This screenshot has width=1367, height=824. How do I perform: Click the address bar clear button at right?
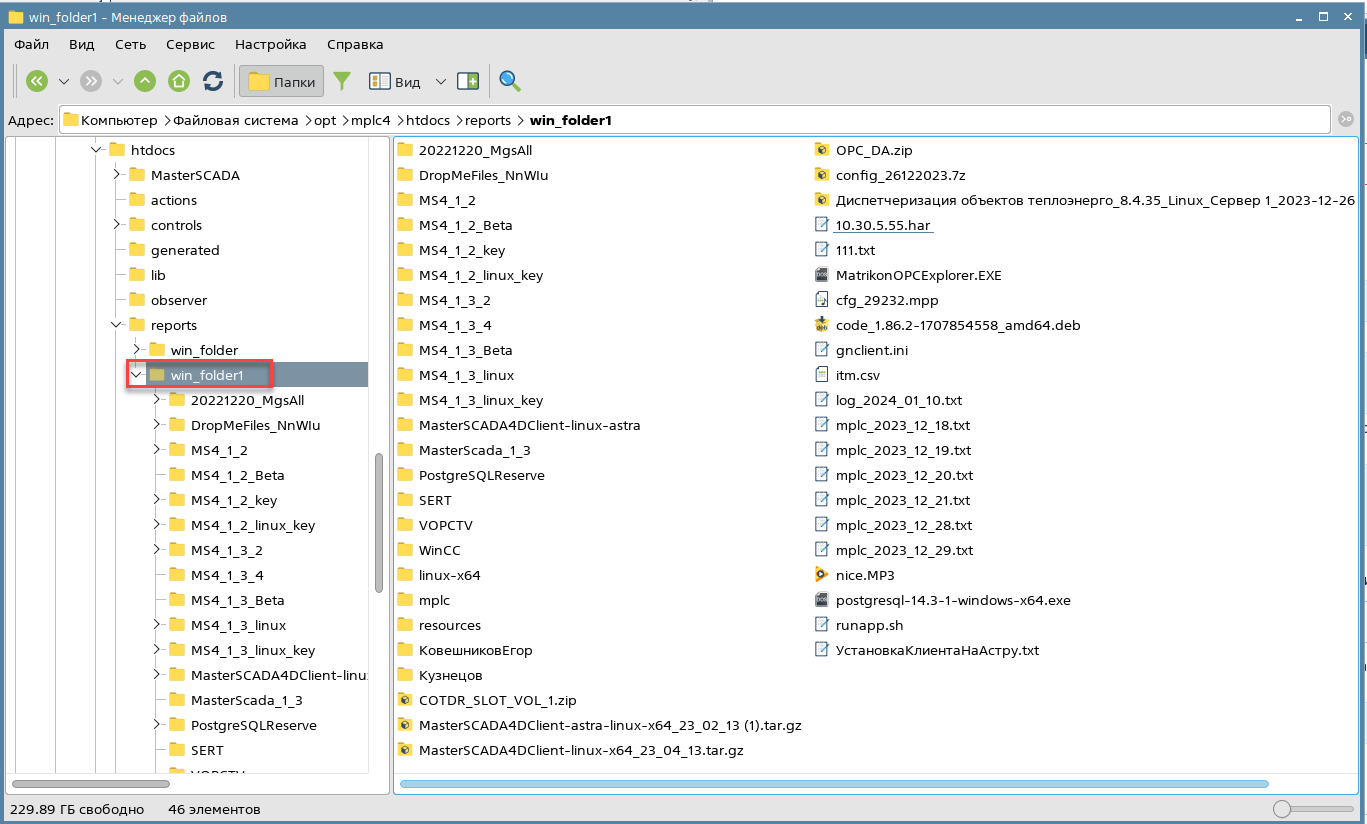click(1345, 120)
